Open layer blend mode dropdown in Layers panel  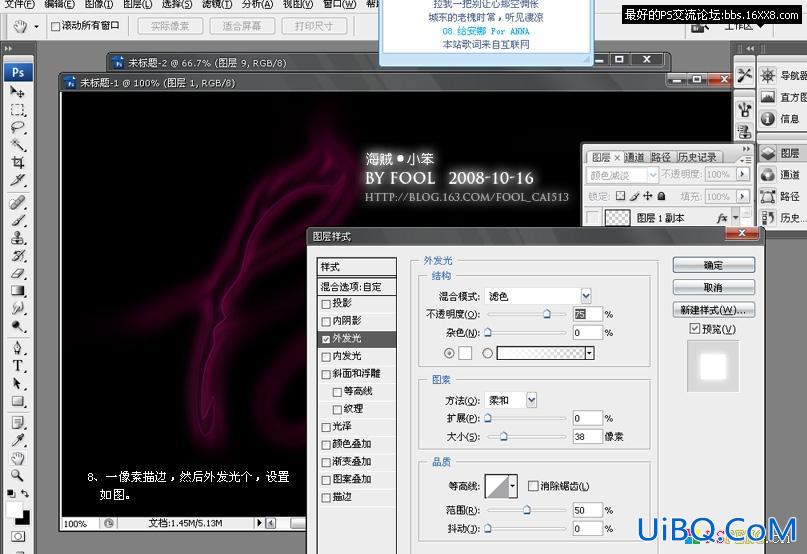click(x=653, y=175)
